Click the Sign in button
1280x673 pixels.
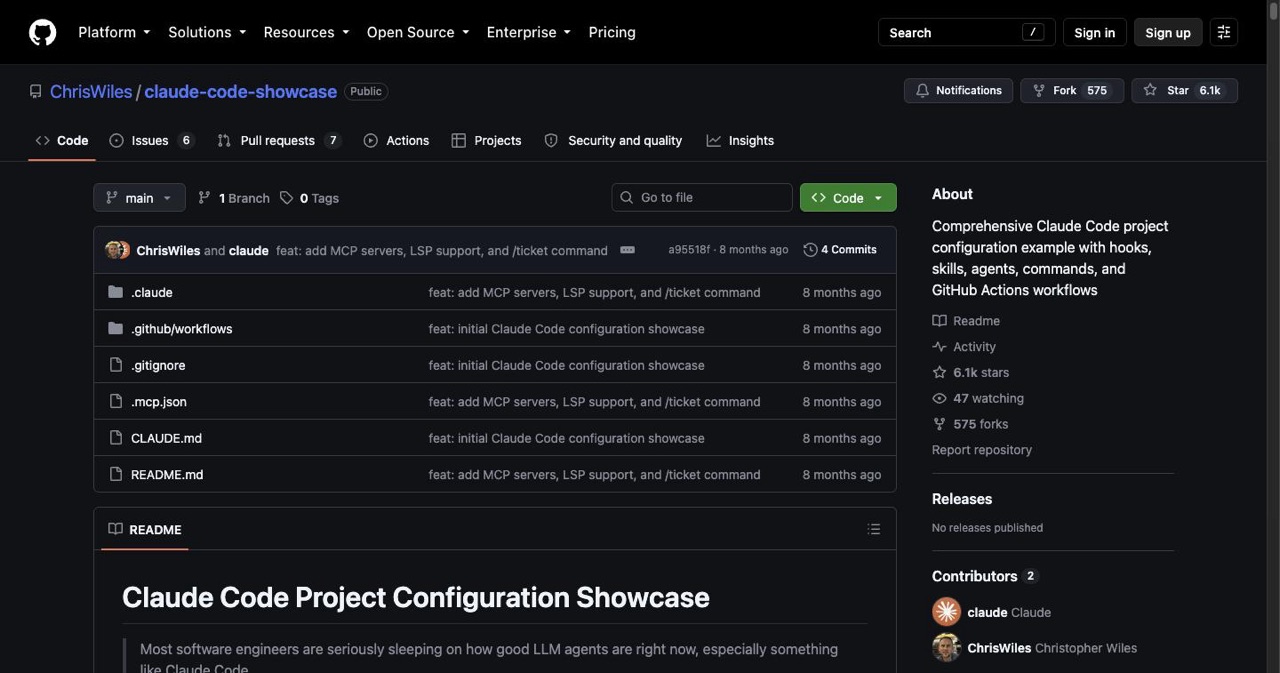1094,32
